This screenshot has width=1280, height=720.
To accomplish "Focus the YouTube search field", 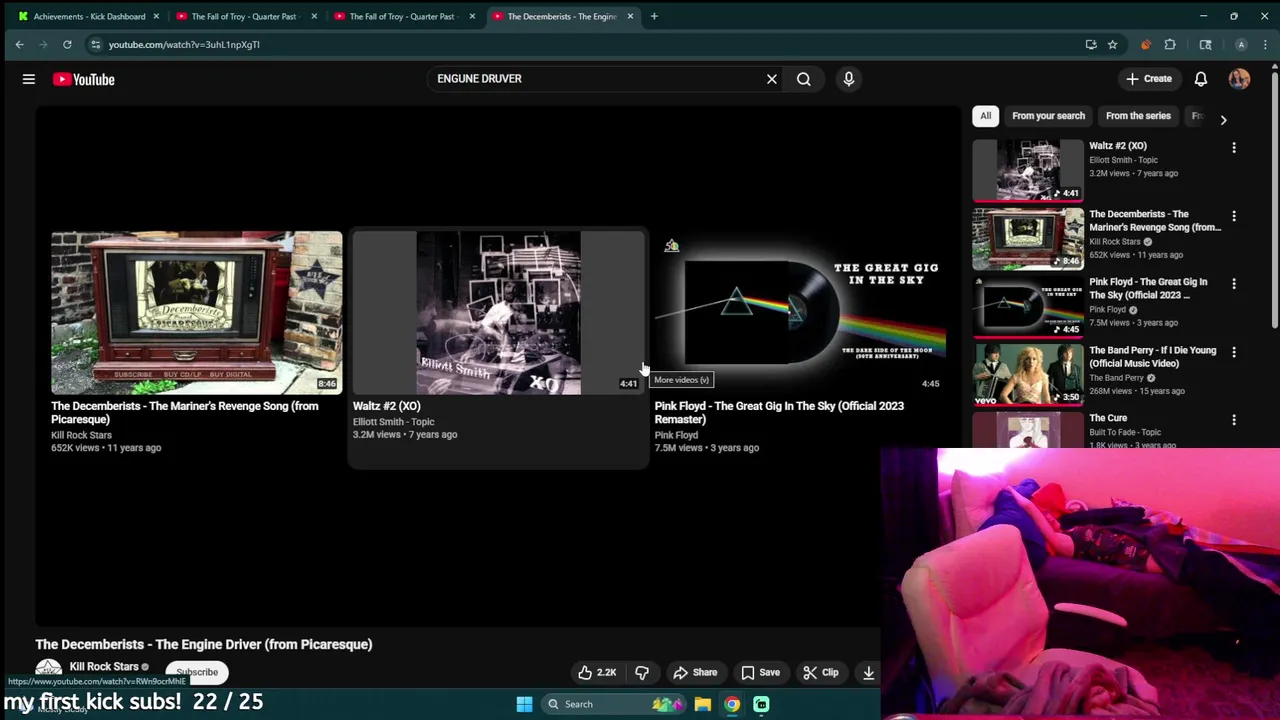I will pyautogui.click(x=595, y=79).
